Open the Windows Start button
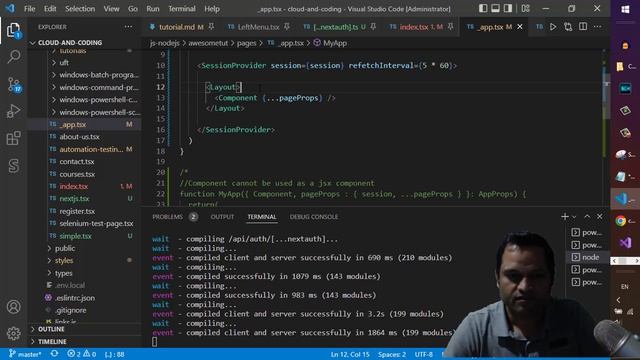This screenshot has height=360, width=640. point(625,9)
